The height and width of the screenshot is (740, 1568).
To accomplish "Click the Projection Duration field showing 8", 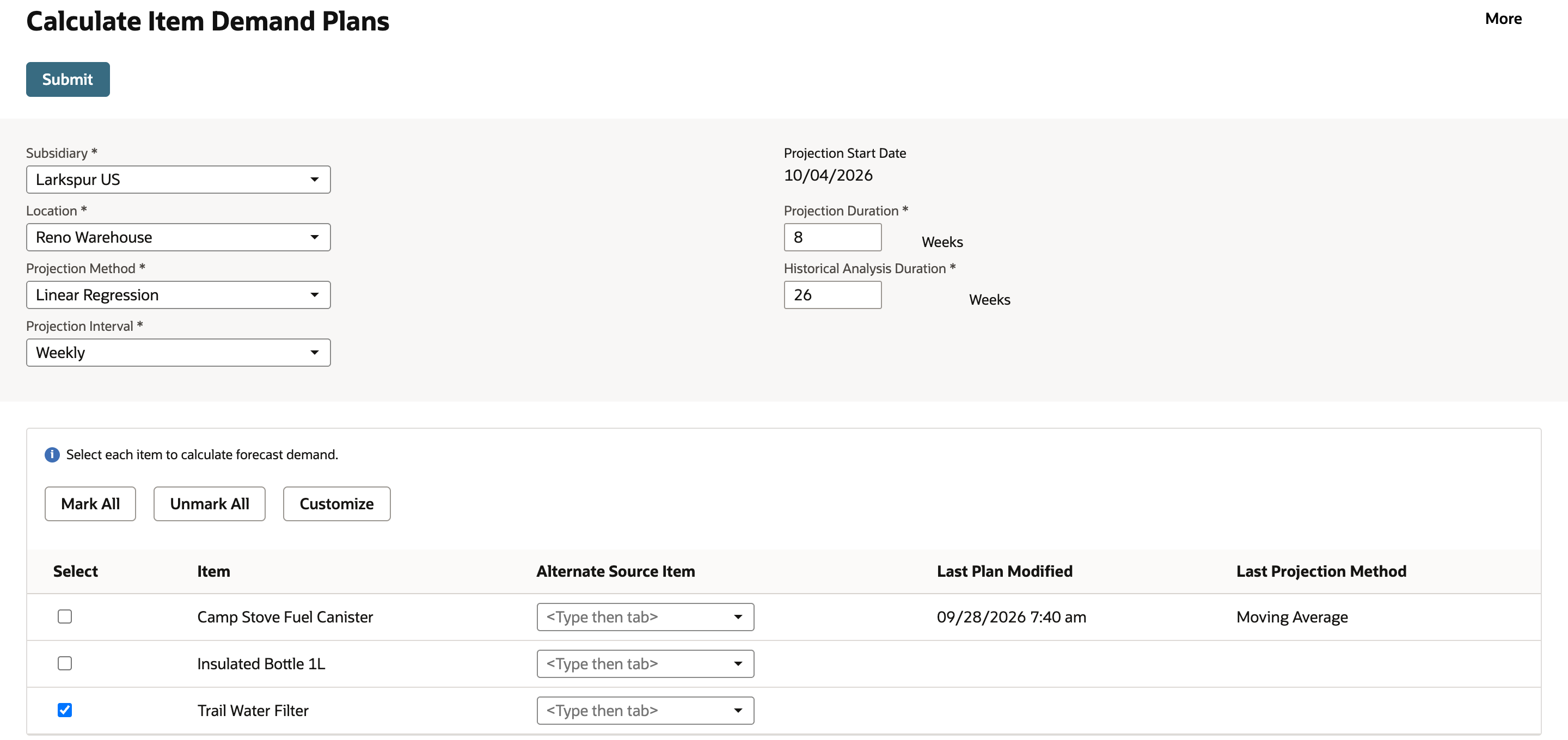I will point(832,237).
